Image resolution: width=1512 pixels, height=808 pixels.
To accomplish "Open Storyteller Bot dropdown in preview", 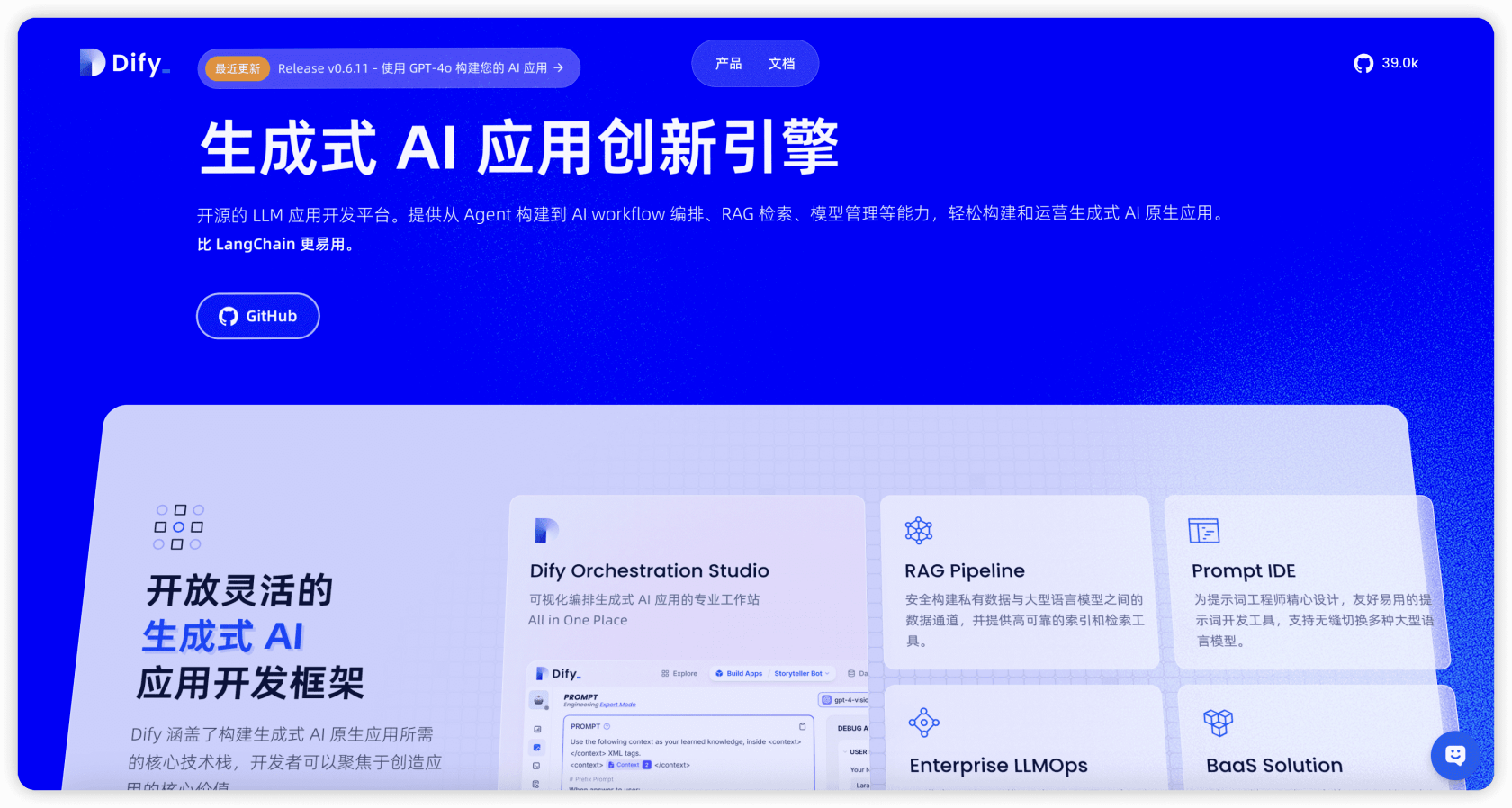I will tap(802, 673).
